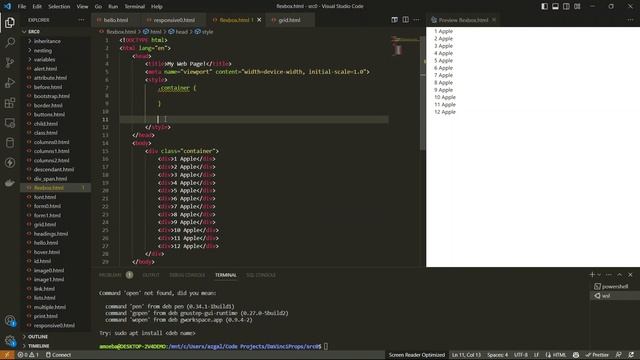Open terminal panel more actions ellipsis

click(609, 275)
